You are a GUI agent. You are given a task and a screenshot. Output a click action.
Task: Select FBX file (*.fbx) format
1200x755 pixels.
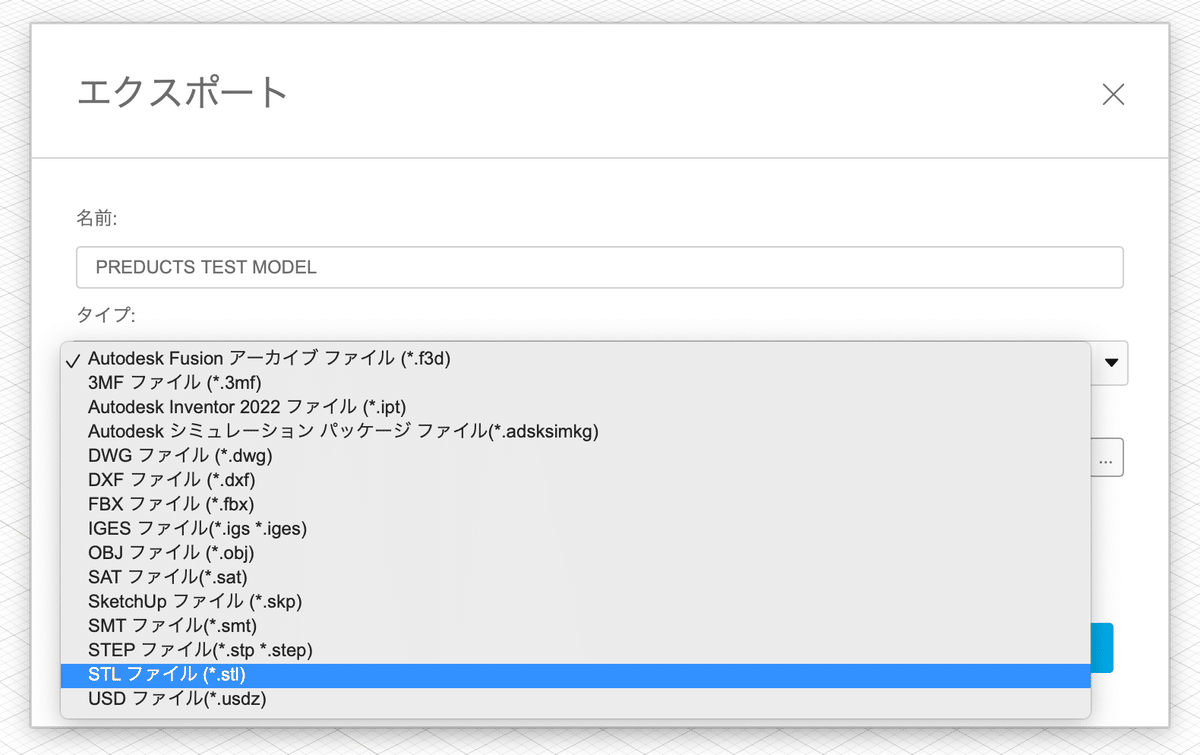click(576, 504)
